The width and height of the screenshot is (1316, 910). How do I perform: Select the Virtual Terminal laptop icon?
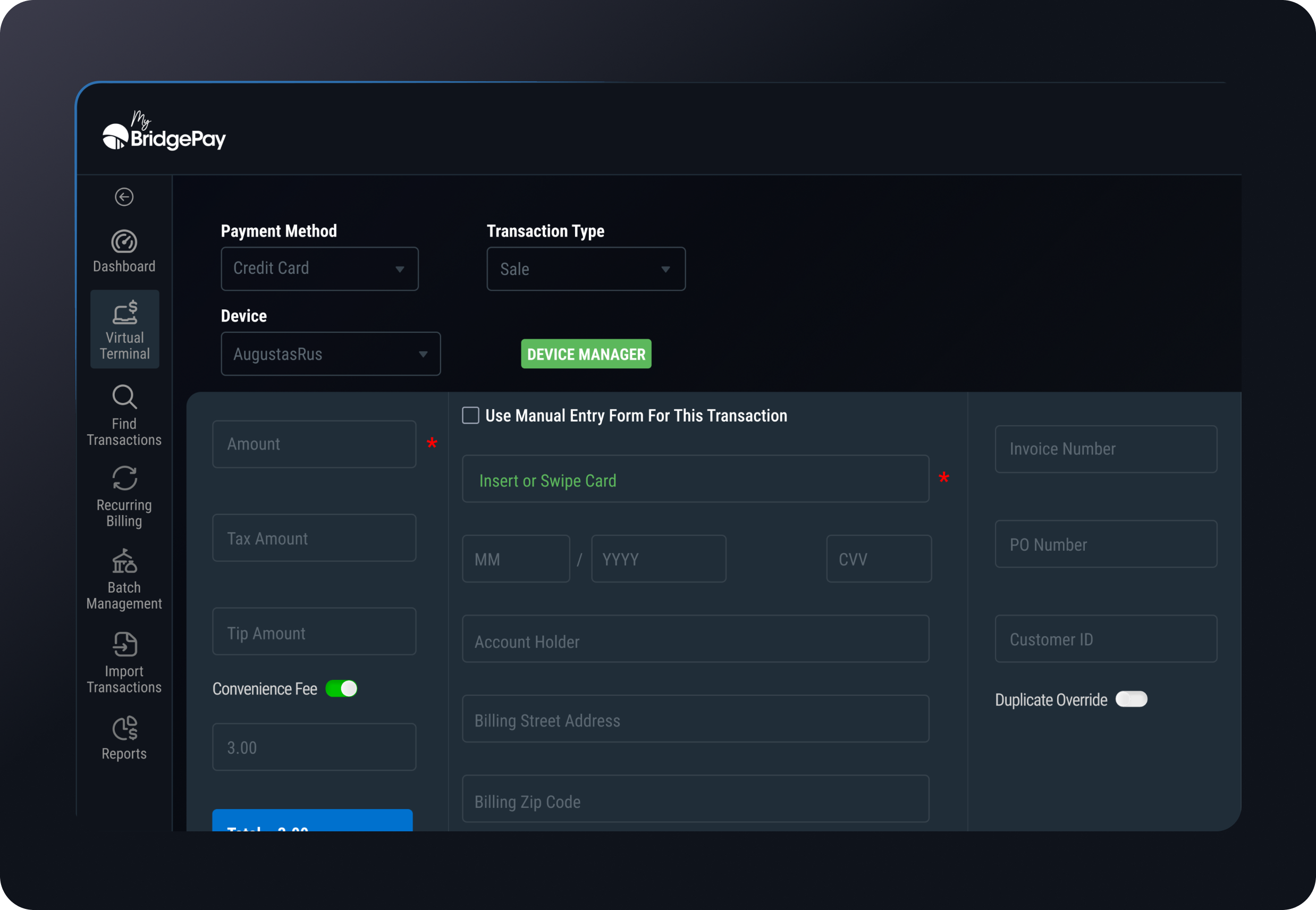pos(124,313)
